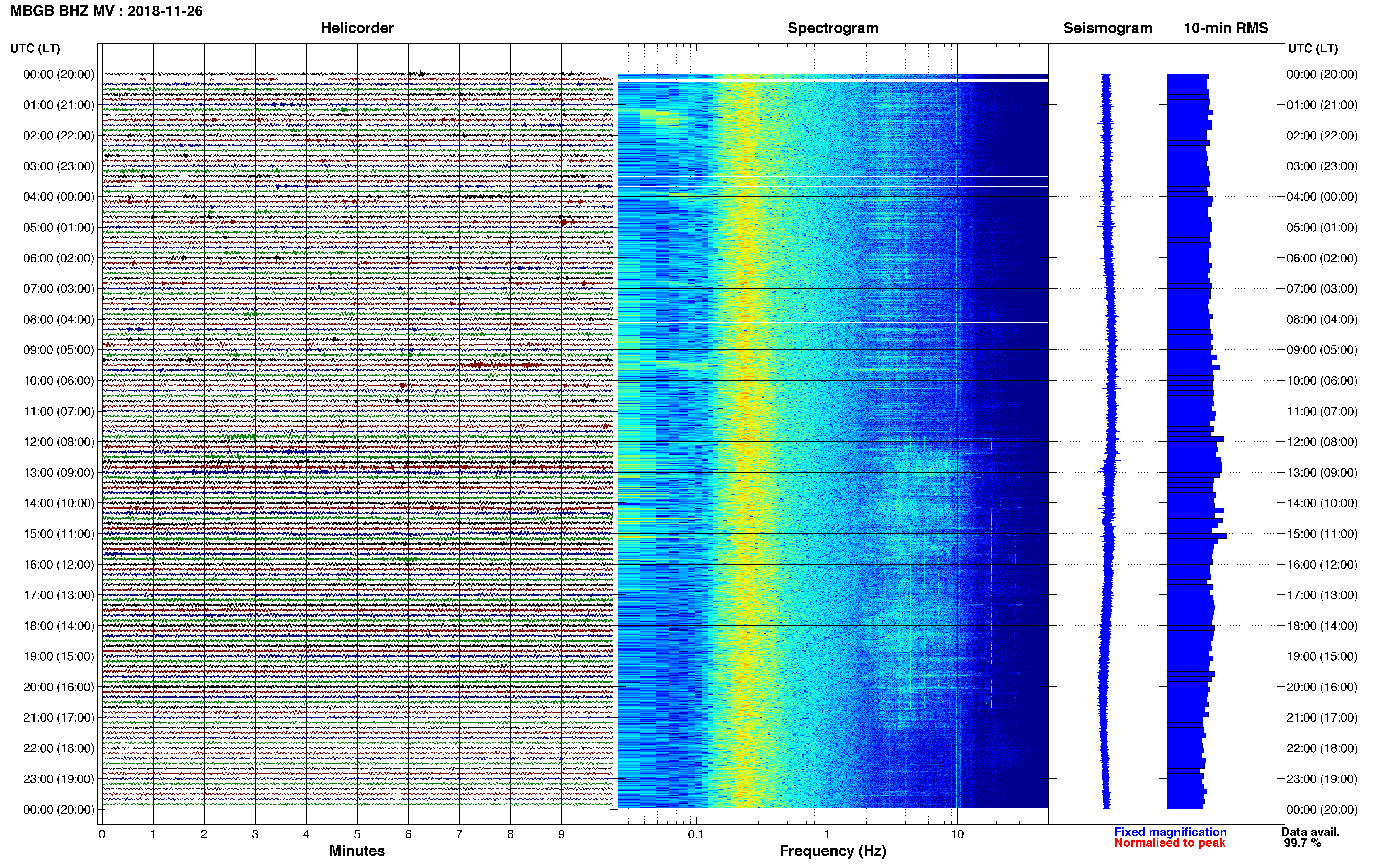This screenshot has width=1389, height=868.
Task: Click the Normalised to peak legend text
Action: (1170, 843)
